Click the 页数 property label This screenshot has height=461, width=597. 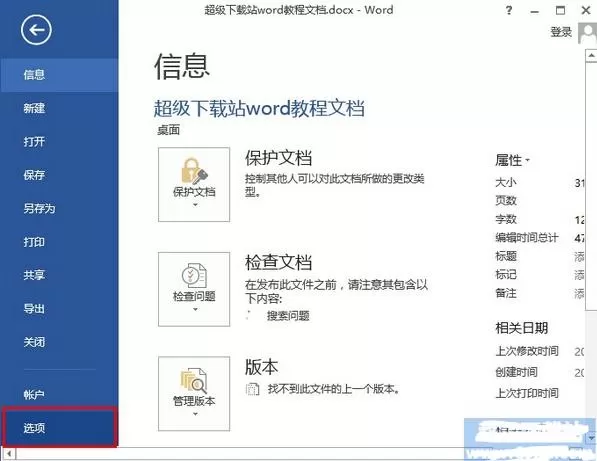(506, 201)
